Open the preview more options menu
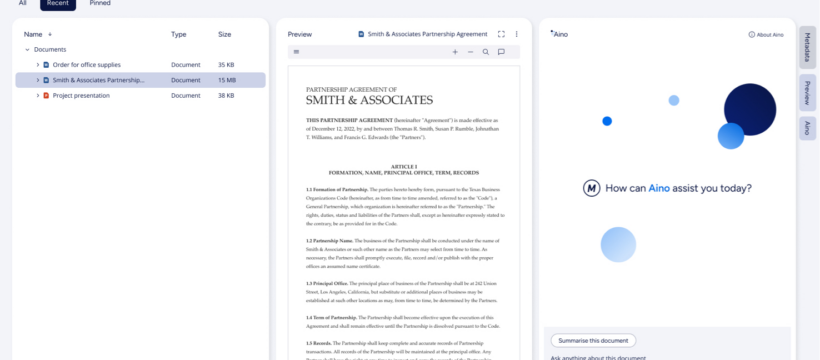Viewport: 820px width, 360px height. click(516, 34)
